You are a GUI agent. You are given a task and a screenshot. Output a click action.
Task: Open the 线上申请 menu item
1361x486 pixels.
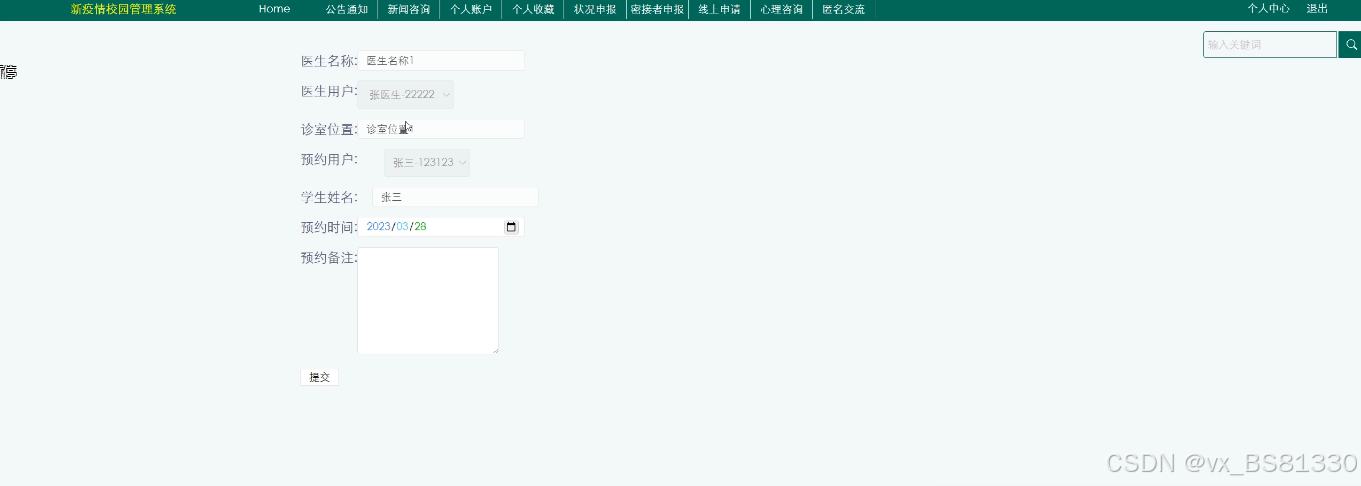tap(719, 9)
